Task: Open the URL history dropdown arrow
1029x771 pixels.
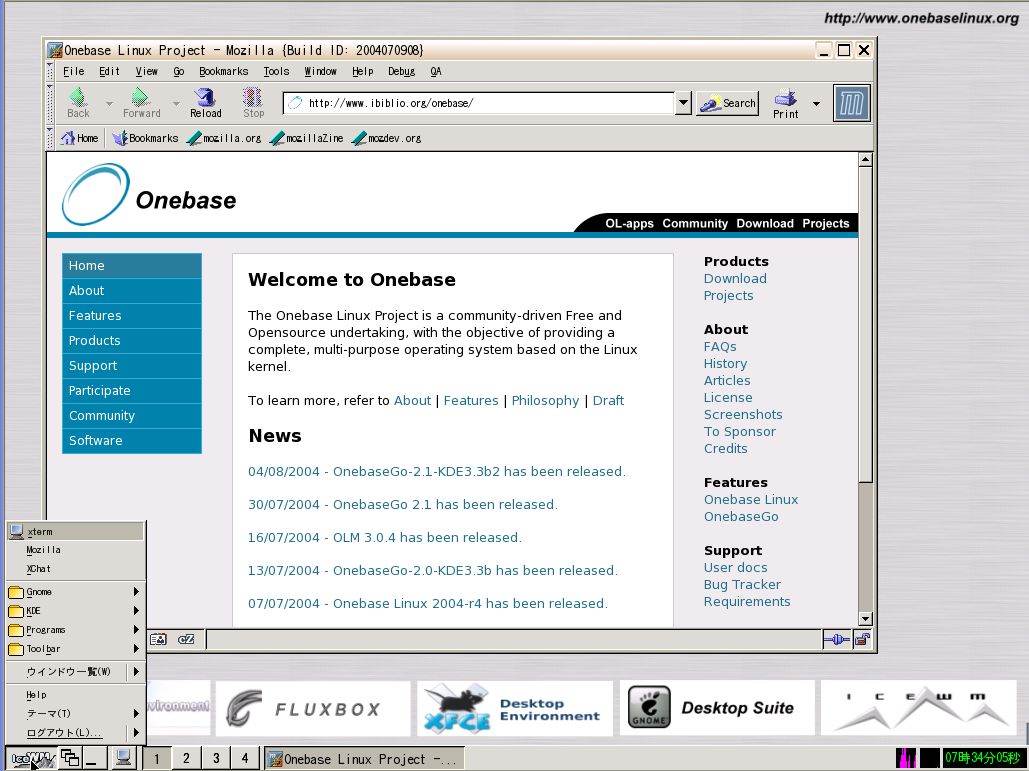Action: 683,103
